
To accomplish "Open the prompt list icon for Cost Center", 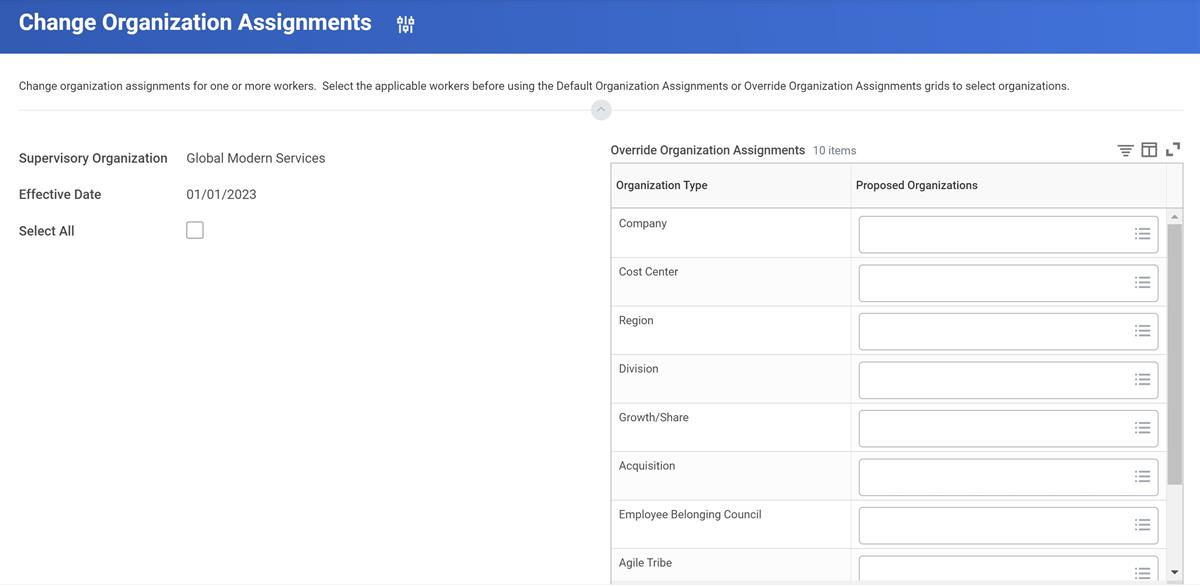I will point(1142,282).
